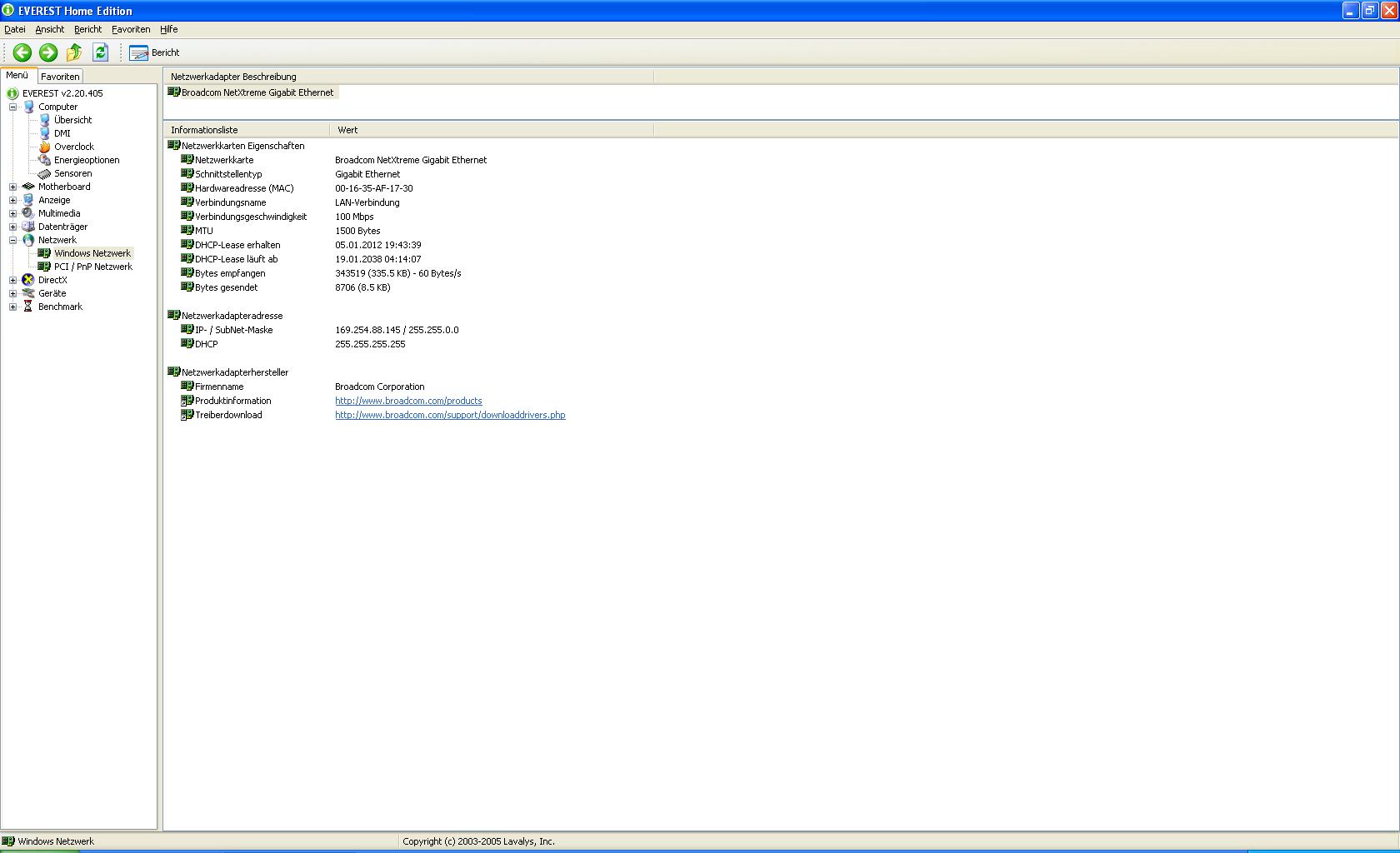Collapse the Computer tree node
Viewport: 1400px width, 853px height.
coord(13,107)
